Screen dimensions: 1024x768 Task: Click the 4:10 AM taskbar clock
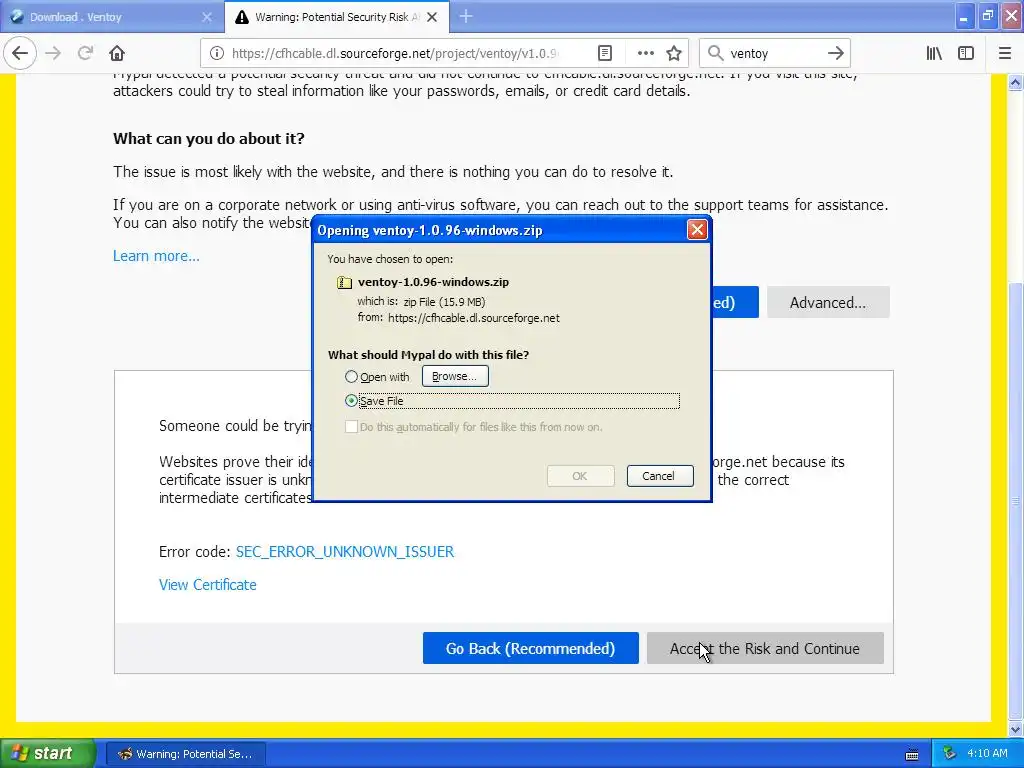click(x=987, y=753)
